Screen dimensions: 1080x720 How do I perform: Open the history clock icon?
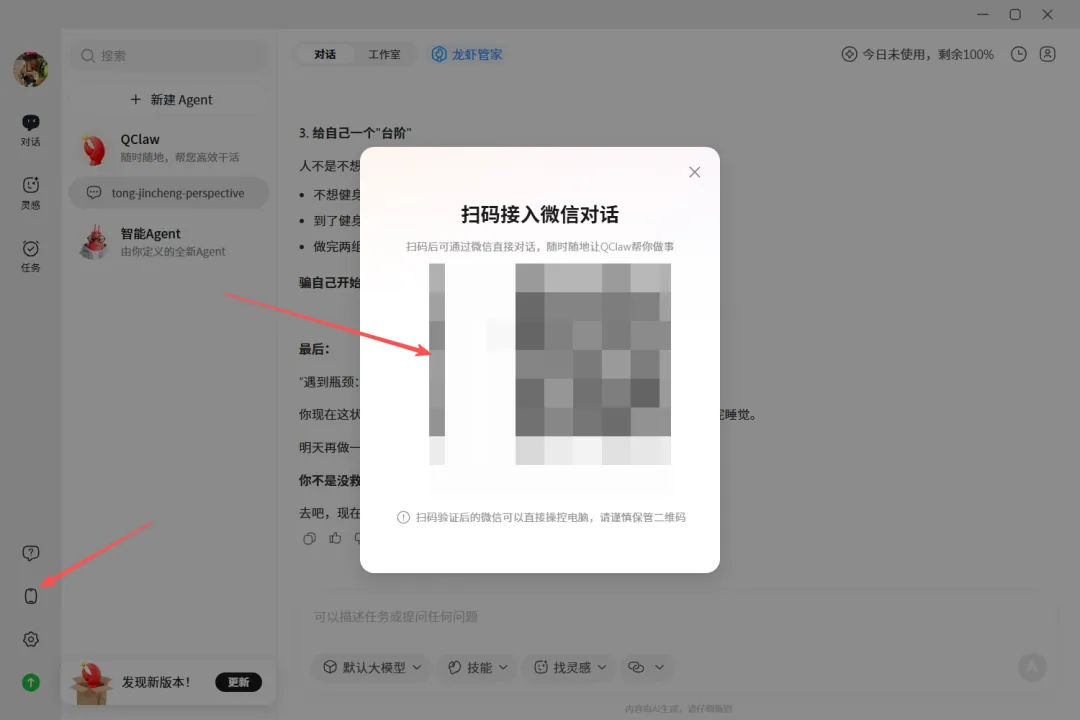(1018, 54)
